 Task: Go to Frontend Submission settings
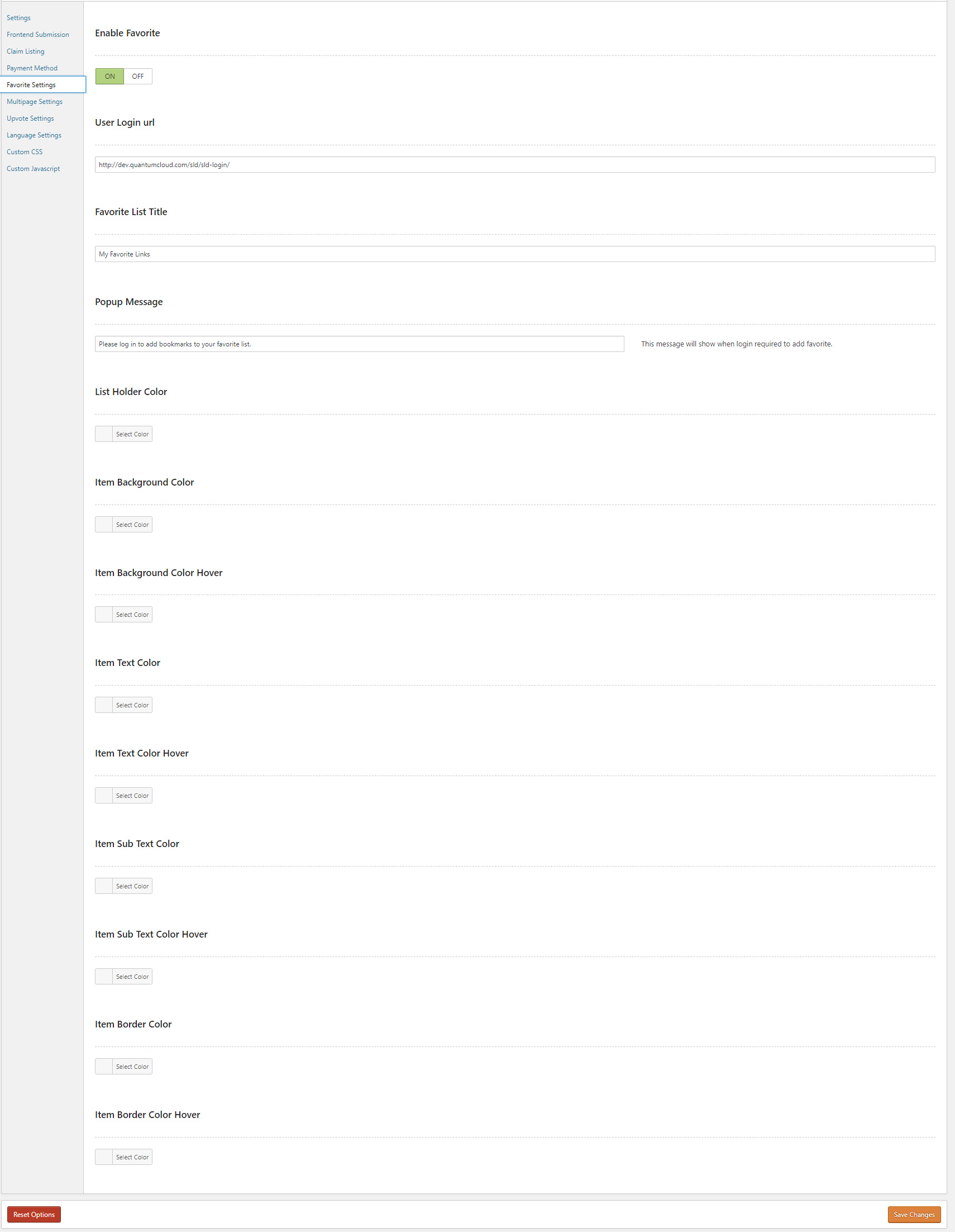point(38,35)
